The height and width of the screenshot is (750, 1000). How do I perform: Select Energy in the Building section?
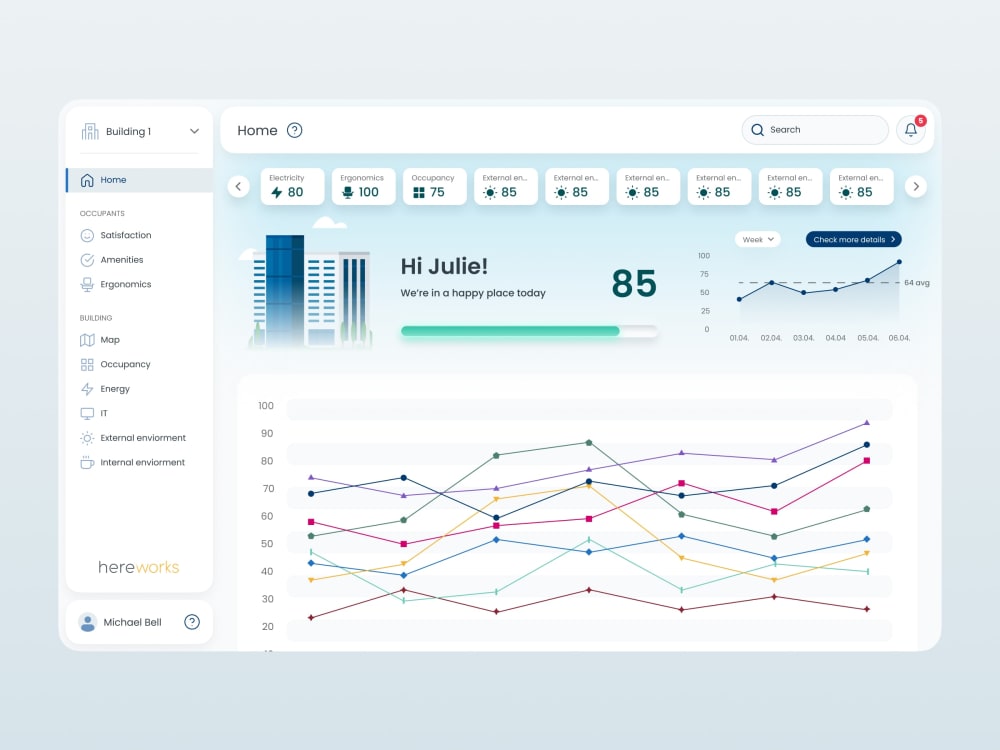pos(140,389)
